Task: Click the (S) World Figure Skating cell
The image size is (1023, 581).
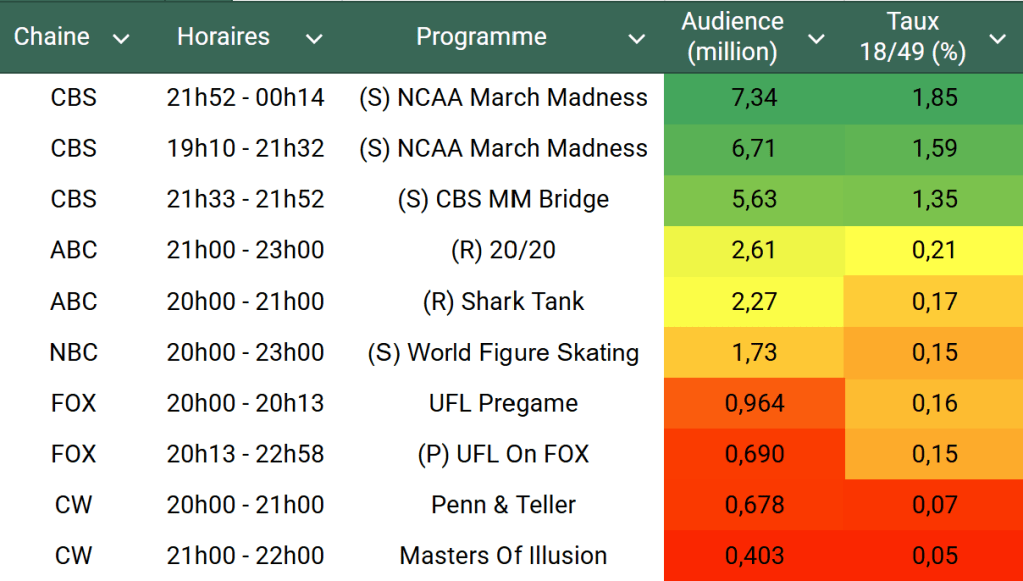Action: pos(503,352)
